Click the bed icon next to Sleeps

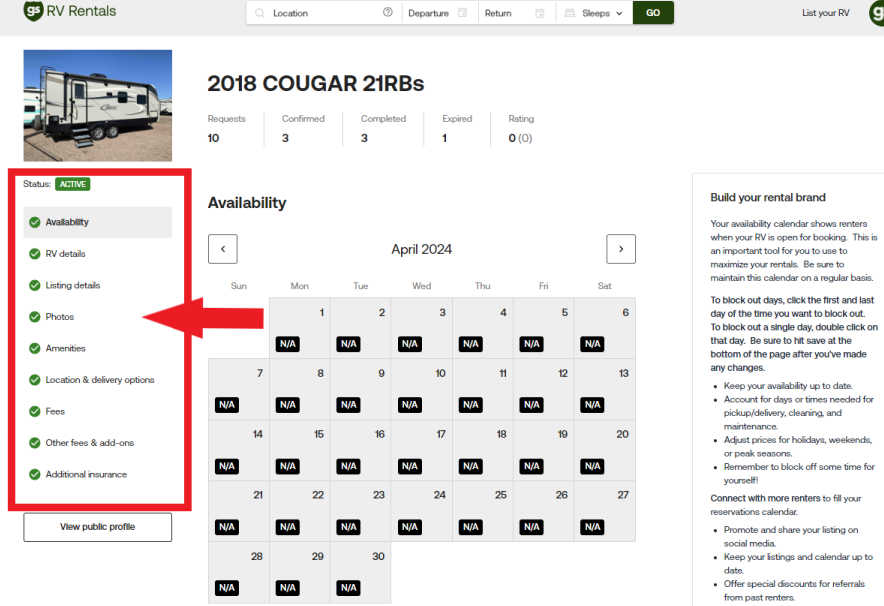pyautogui.click(x=569, y=13)
